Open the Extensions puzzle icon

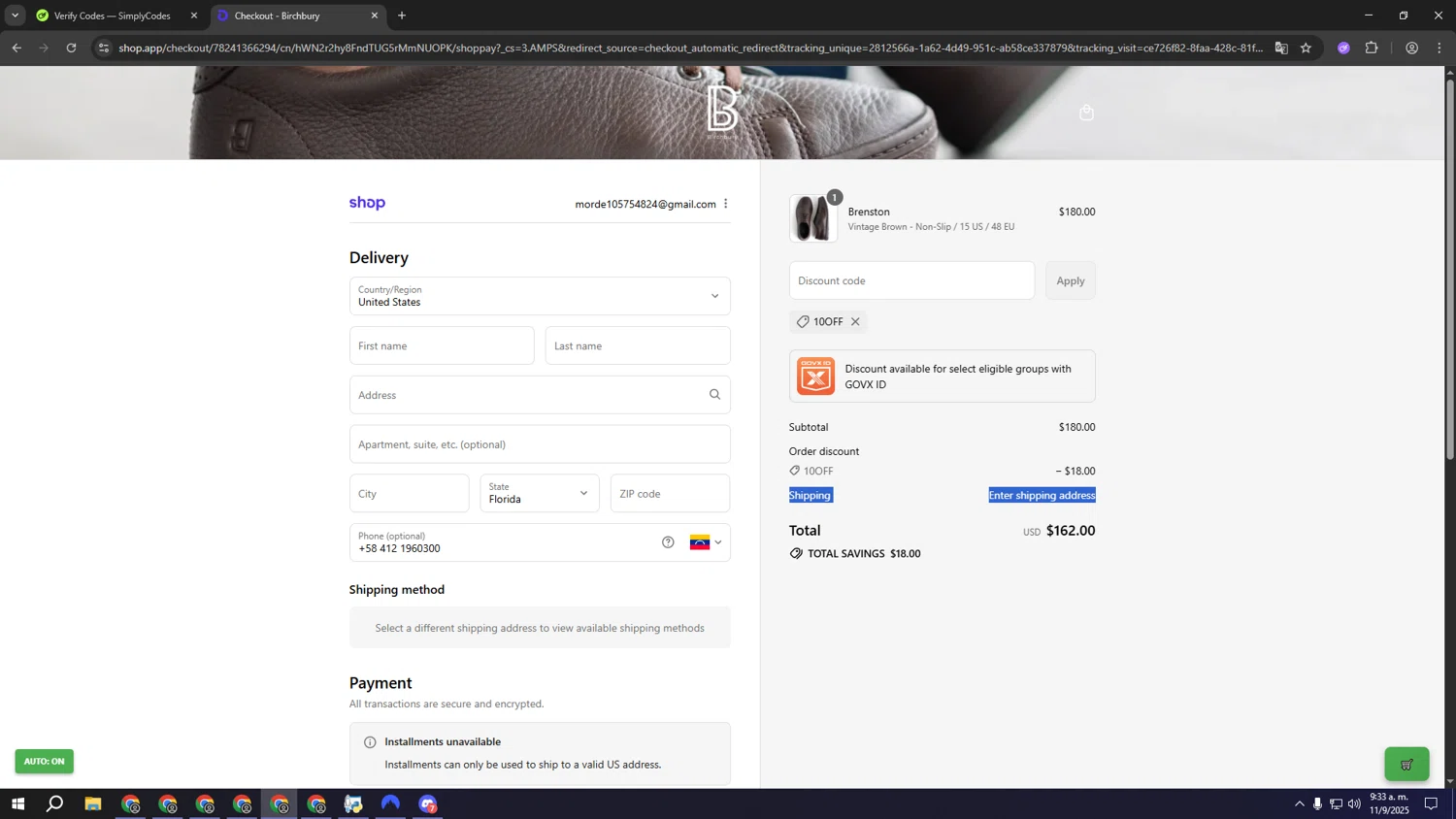[x=1372, y=48]
